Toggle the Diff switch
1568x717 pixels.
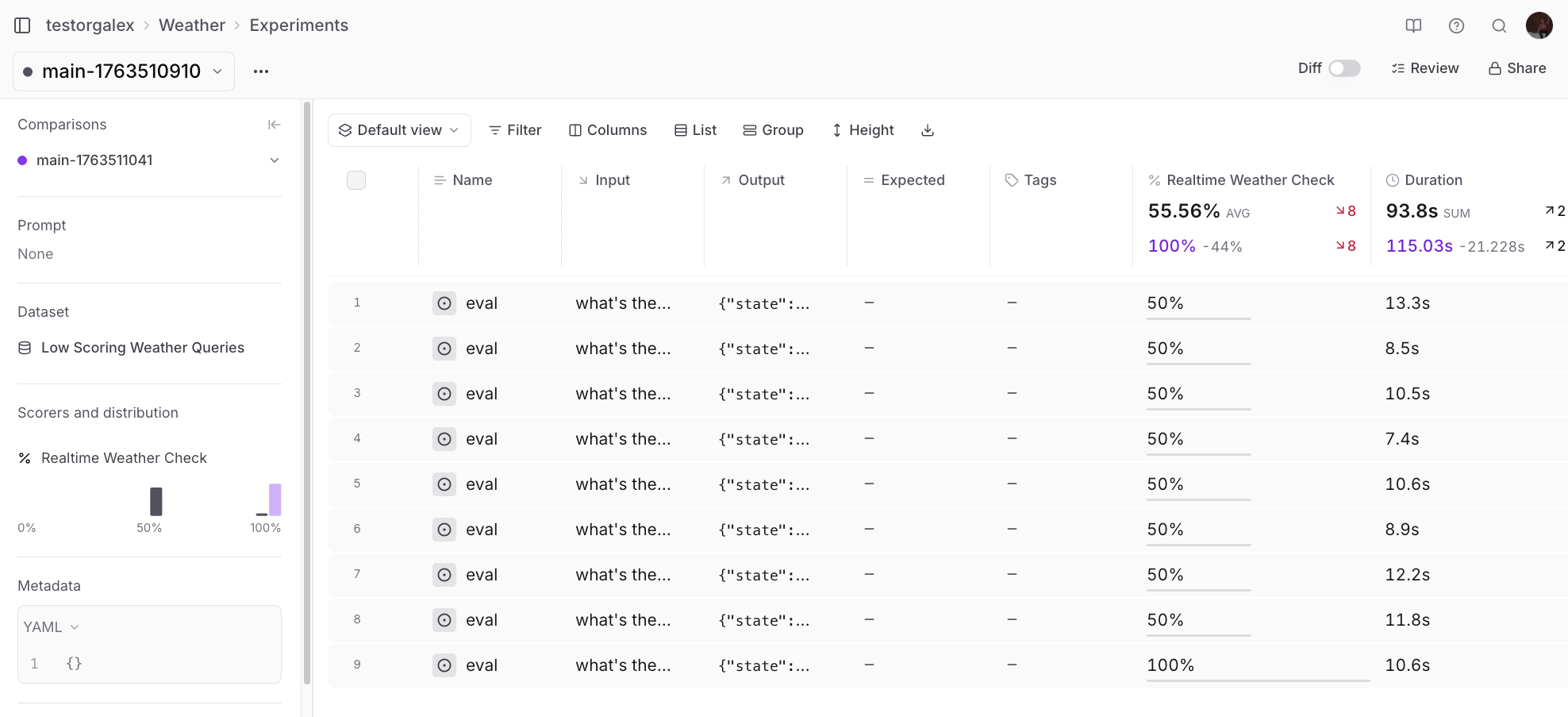pyautogui.click(x=1344, y=68)
